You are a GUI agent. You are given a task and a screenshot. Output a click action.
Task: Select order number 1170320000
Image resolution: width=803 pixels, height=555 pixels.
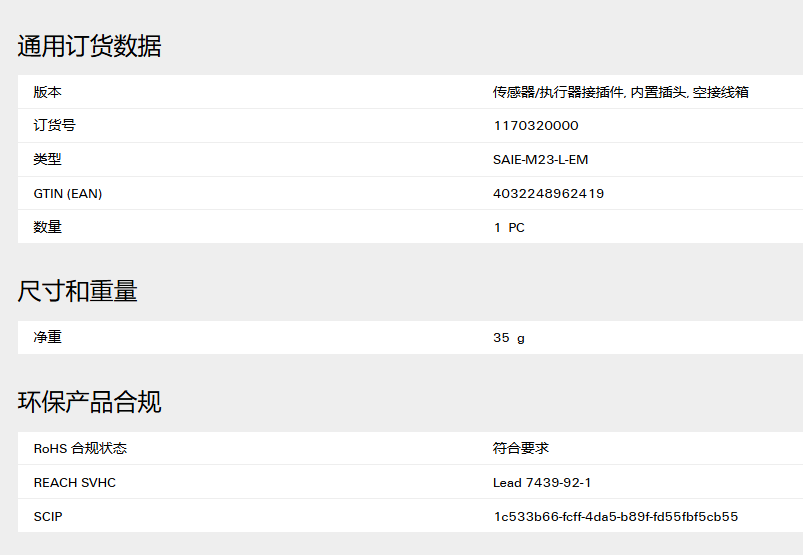pyautogui.click(x=536, y=125)
